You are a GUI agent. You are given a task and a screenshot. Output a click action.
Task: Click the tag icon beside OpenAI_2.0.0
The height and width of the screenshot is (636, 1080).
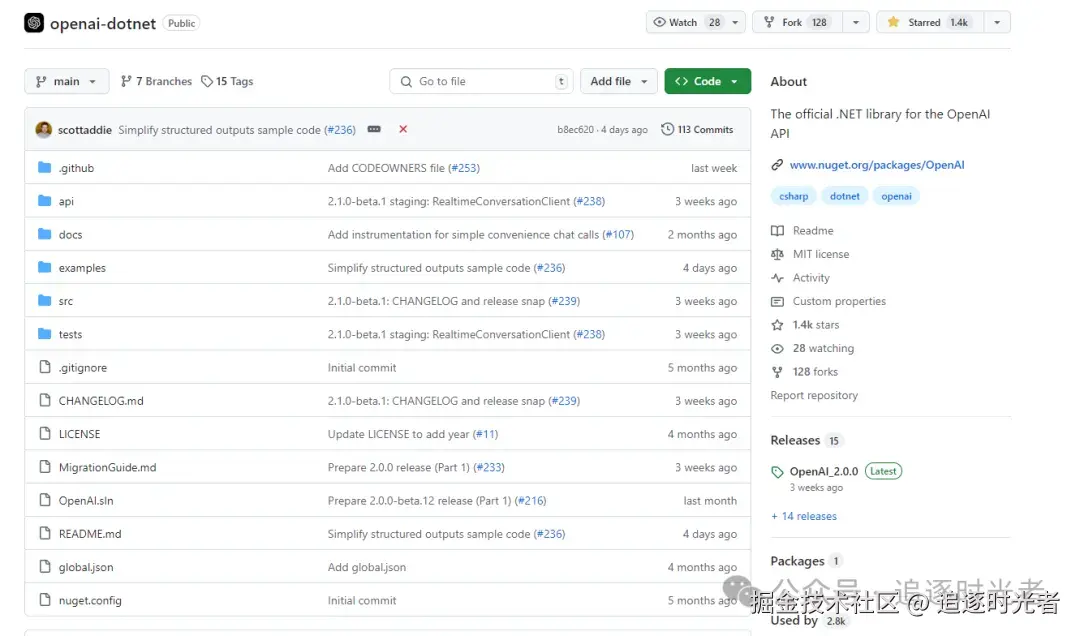[x=778, y=472]
